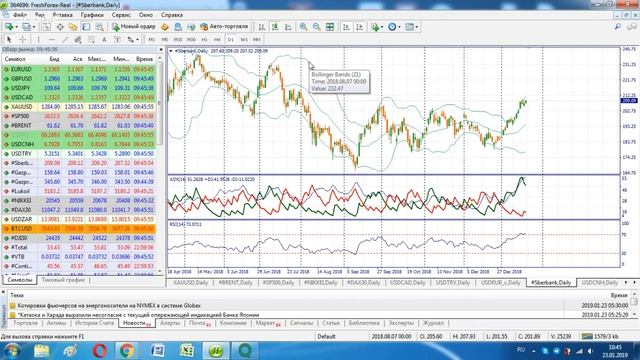The height and width of the screenshot is (360, 640).
Task: Close the Market Watch panel
Action: click(160, 49)
